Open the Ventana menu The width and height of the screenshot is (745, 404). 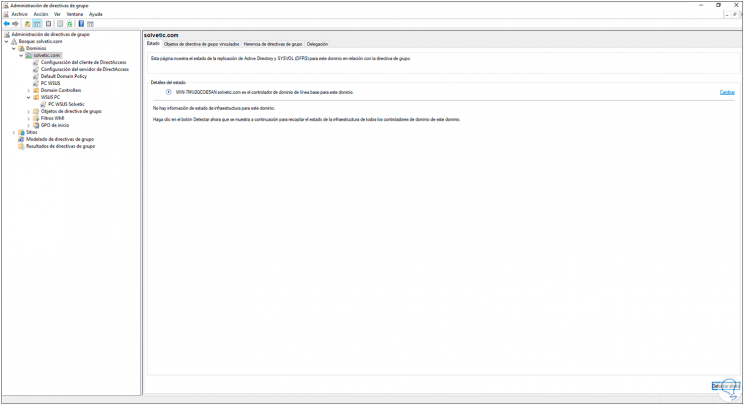(75, 14)
